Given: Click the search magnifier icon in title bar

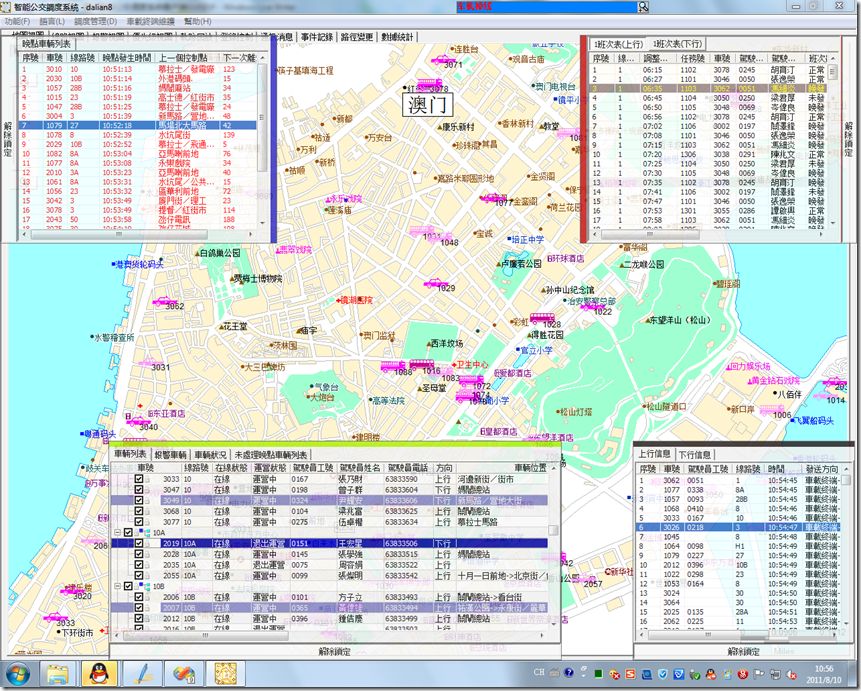Looking at the screenshot, I should [x=643, y=7].
